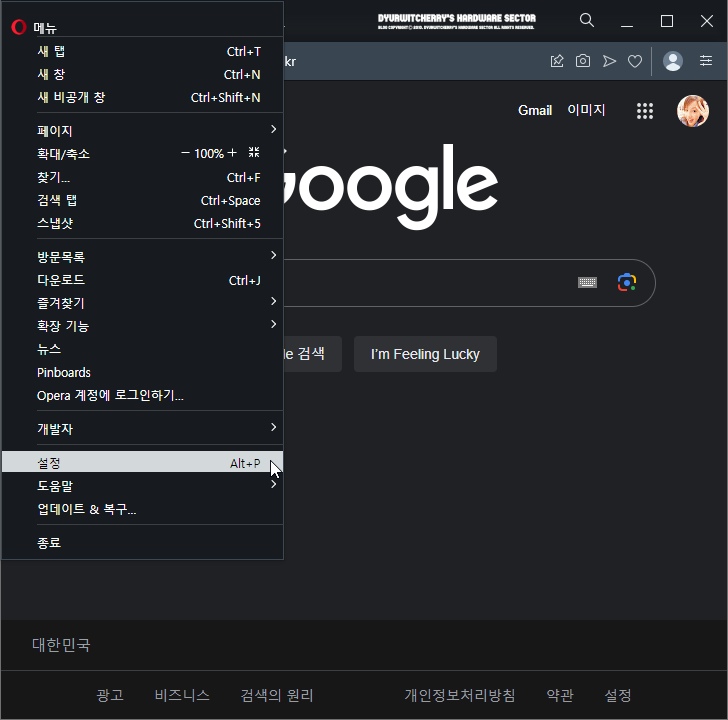Viewport: 728px width, 720px height.
Task: Open Easy Setup sliders icon
Action: (x=706, y=60)
